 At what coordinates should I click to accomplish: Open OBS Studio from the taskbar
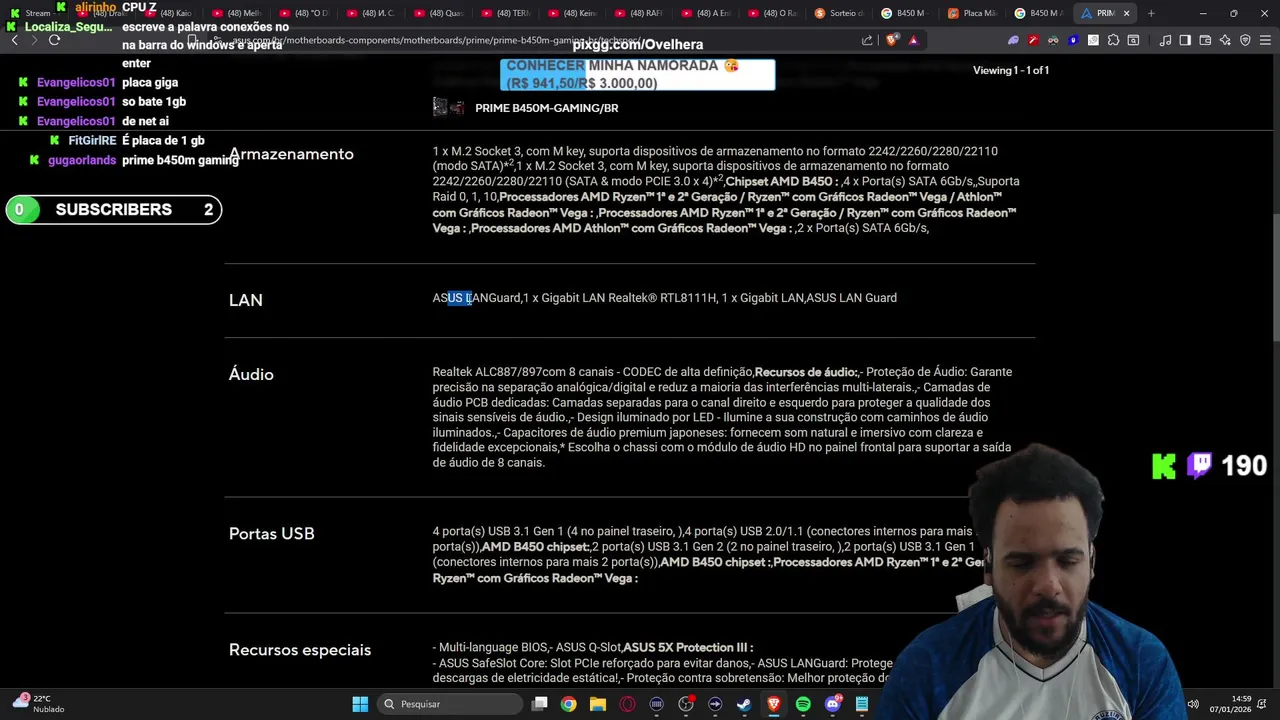pyautogui.click(x=686, y=704)
